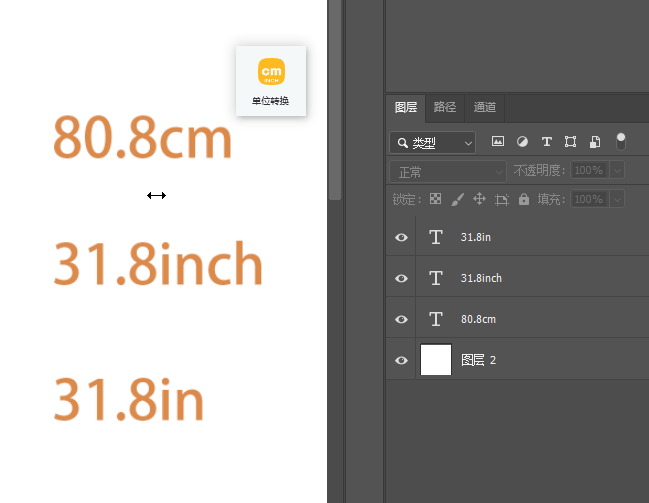This screenshot has width=649, height=503.
Task: Switch to the 路径 tab
Action: coord(445,108)
